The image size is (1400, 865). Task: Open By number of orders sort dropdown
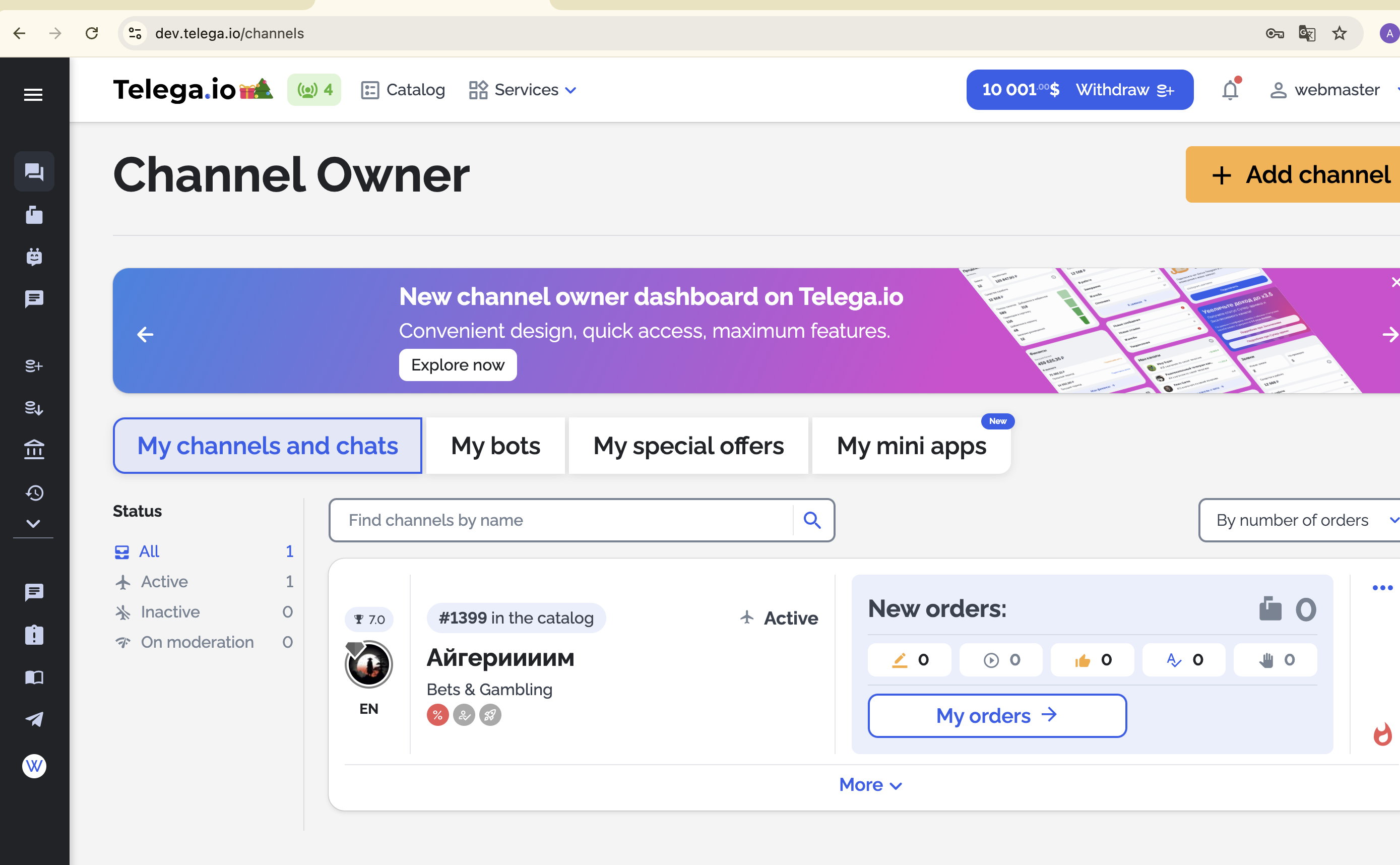click(x=1299, y=520)
